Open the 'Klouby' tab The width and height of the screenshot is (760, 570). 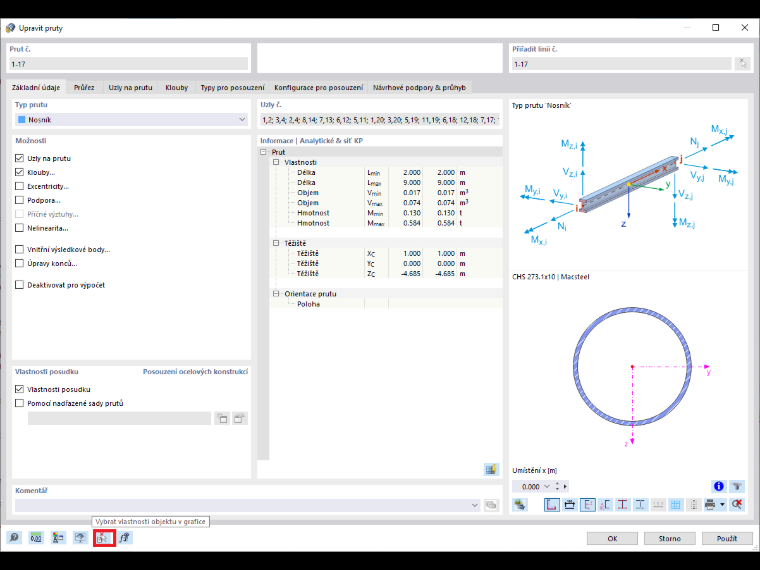tap(176, 87)
